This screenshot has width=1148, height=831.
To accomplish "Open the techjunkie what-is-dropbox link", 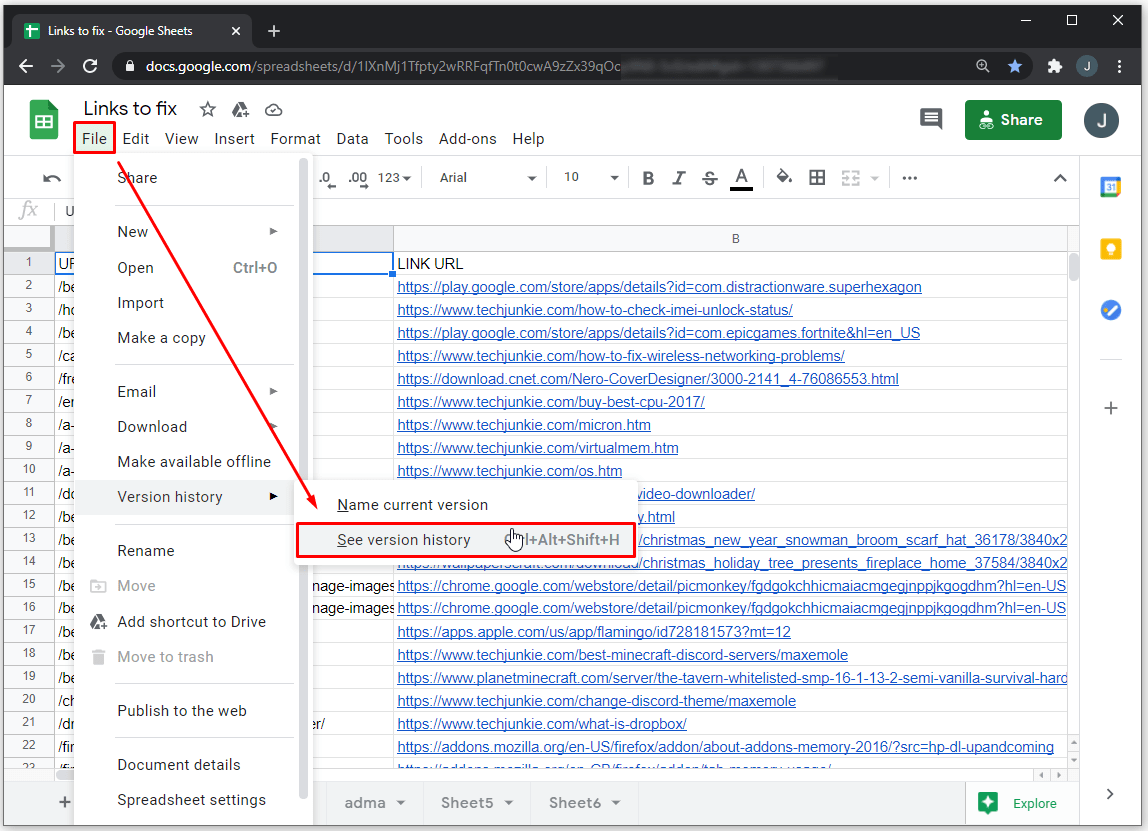I will 541,724.
